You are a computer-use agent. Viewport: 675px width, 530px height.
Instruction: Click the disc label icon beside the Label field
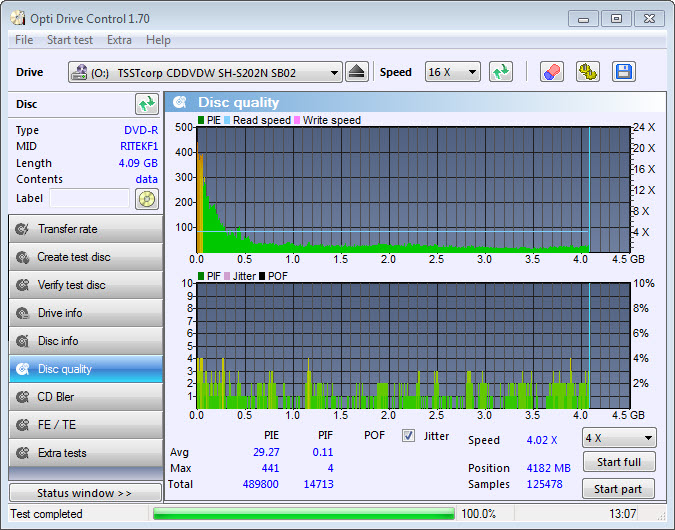click(x=147, y=199)
